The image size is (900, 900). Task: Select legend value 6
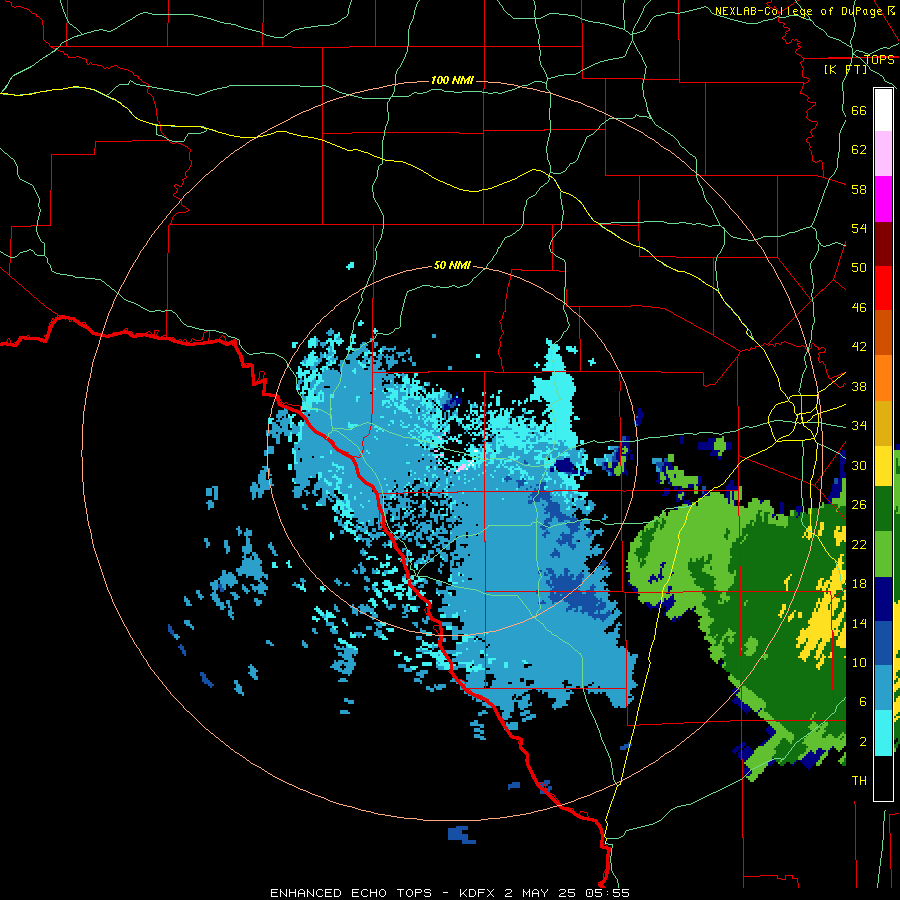click(862, 702)
